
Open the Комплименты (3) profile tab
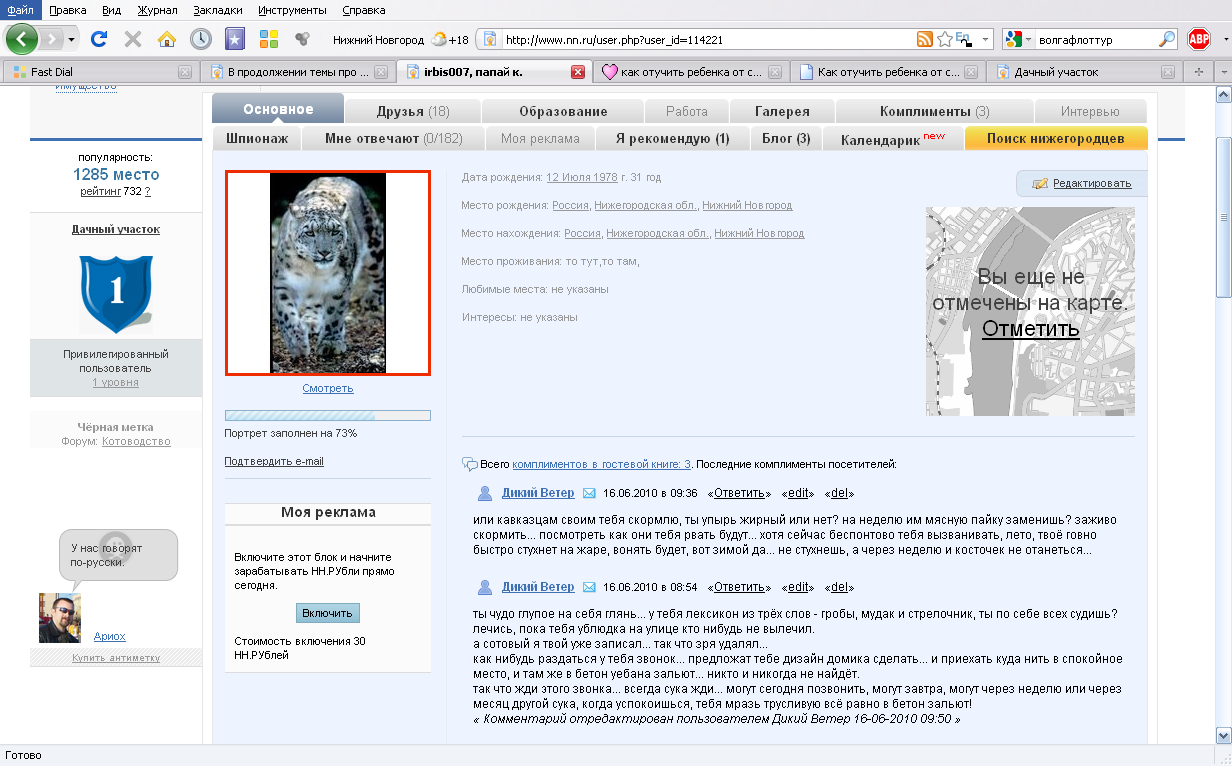click(934, 111)
